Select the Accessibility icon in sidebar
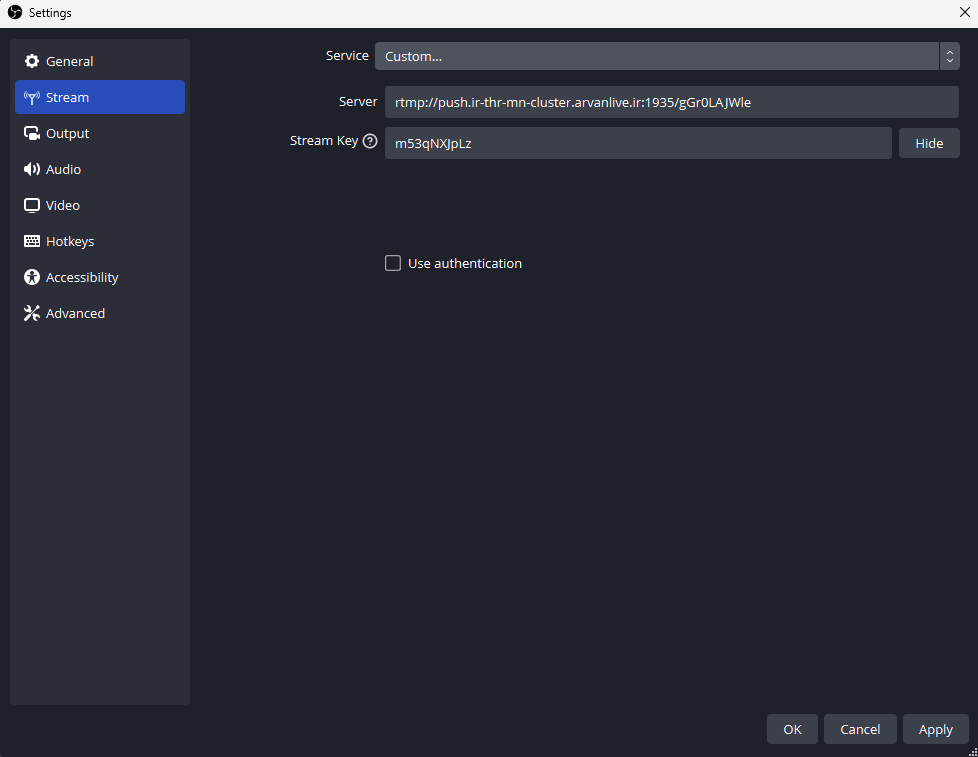 (x=31, y=277)
